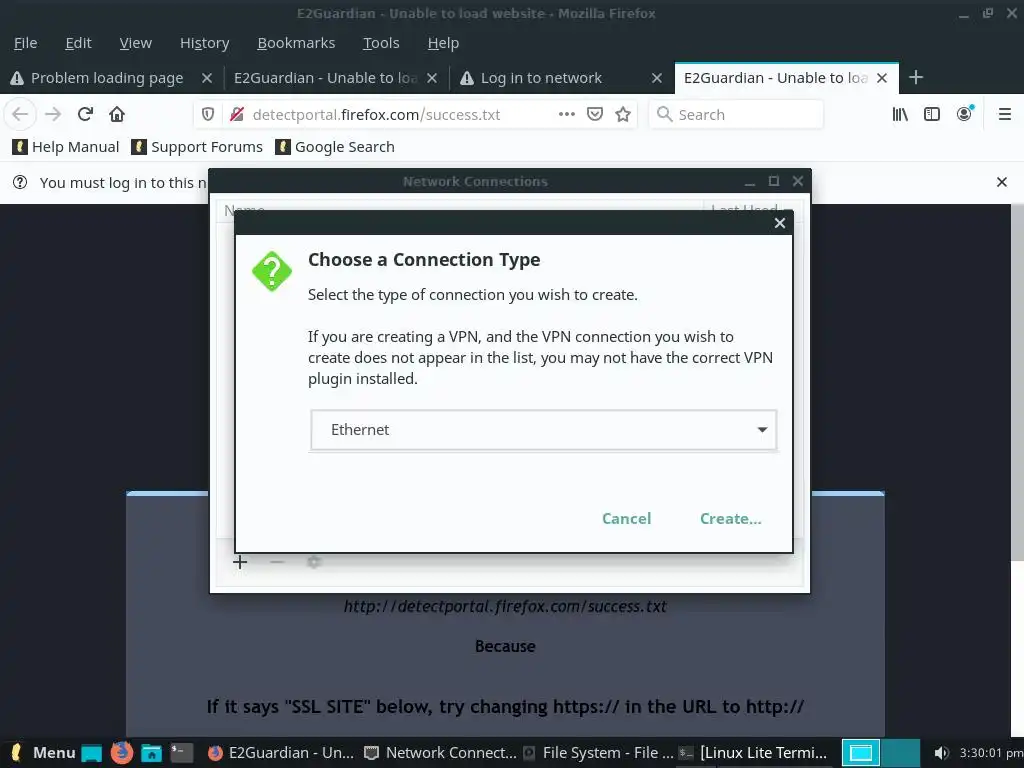Viewport: 1024px width, 768px height.
Task: Open the View menu
Action: [136, 43]
